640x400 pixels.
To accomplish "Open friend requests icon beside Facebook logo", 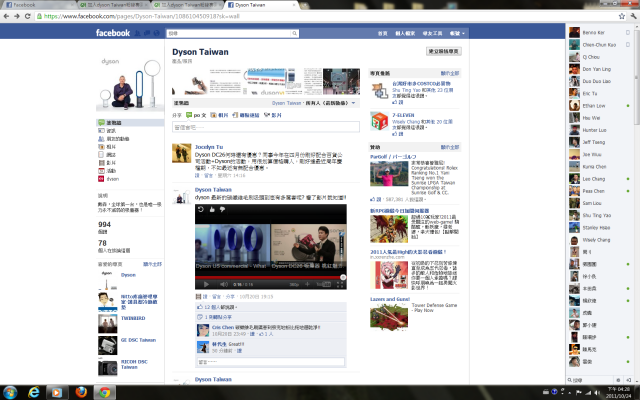I will [x=138, y=33].
